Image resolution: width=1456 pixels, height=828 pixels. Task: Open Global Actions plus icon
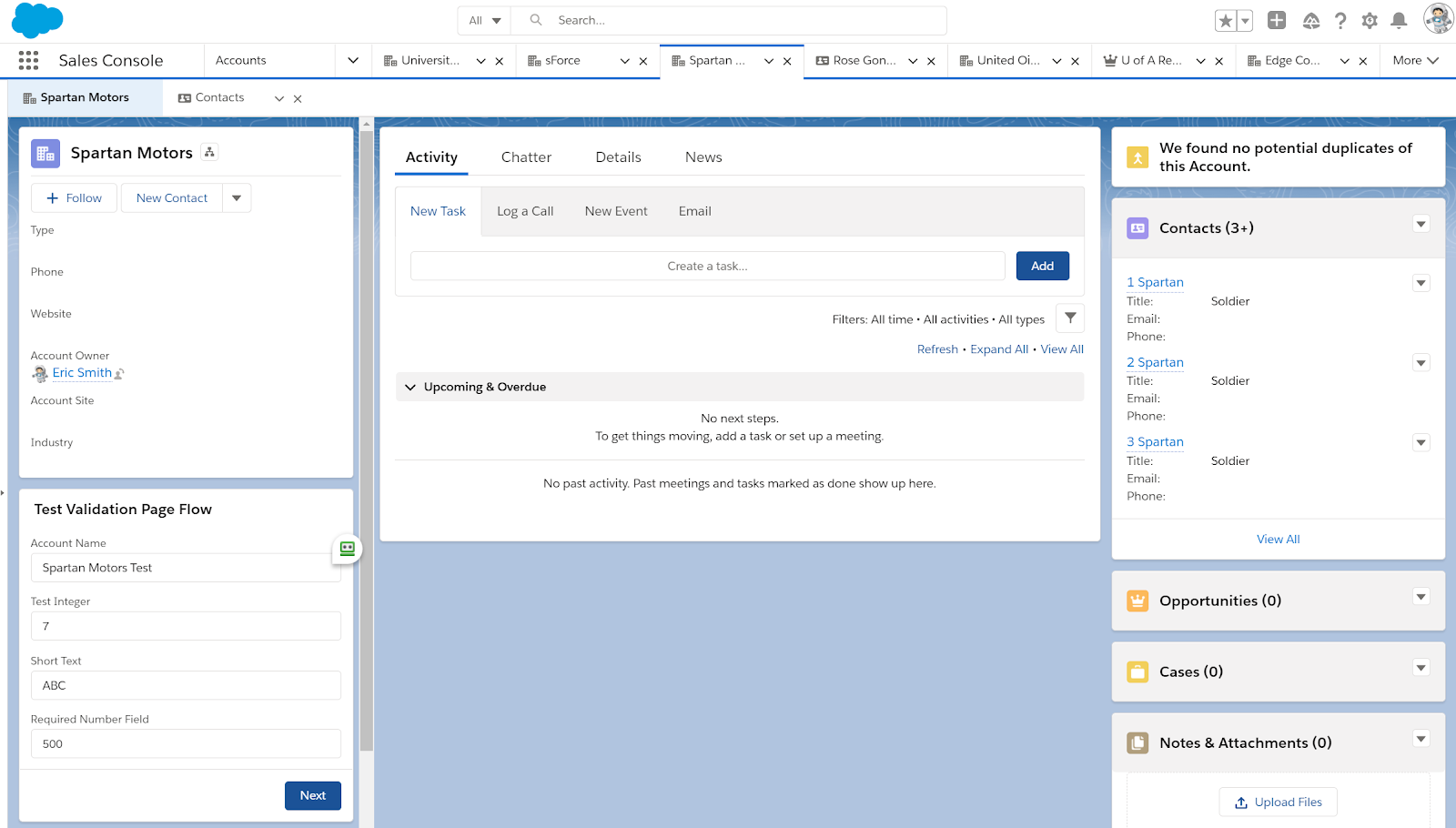click(1277, 20)
